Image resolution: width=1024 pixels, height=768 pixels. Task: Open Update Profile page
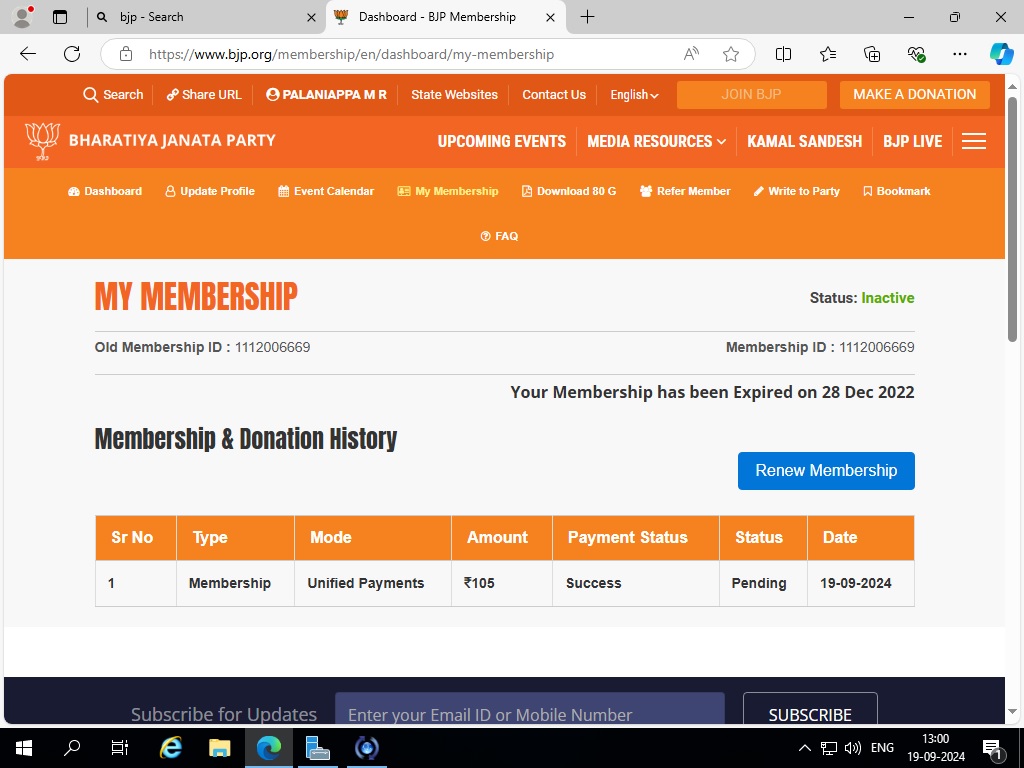210,191
